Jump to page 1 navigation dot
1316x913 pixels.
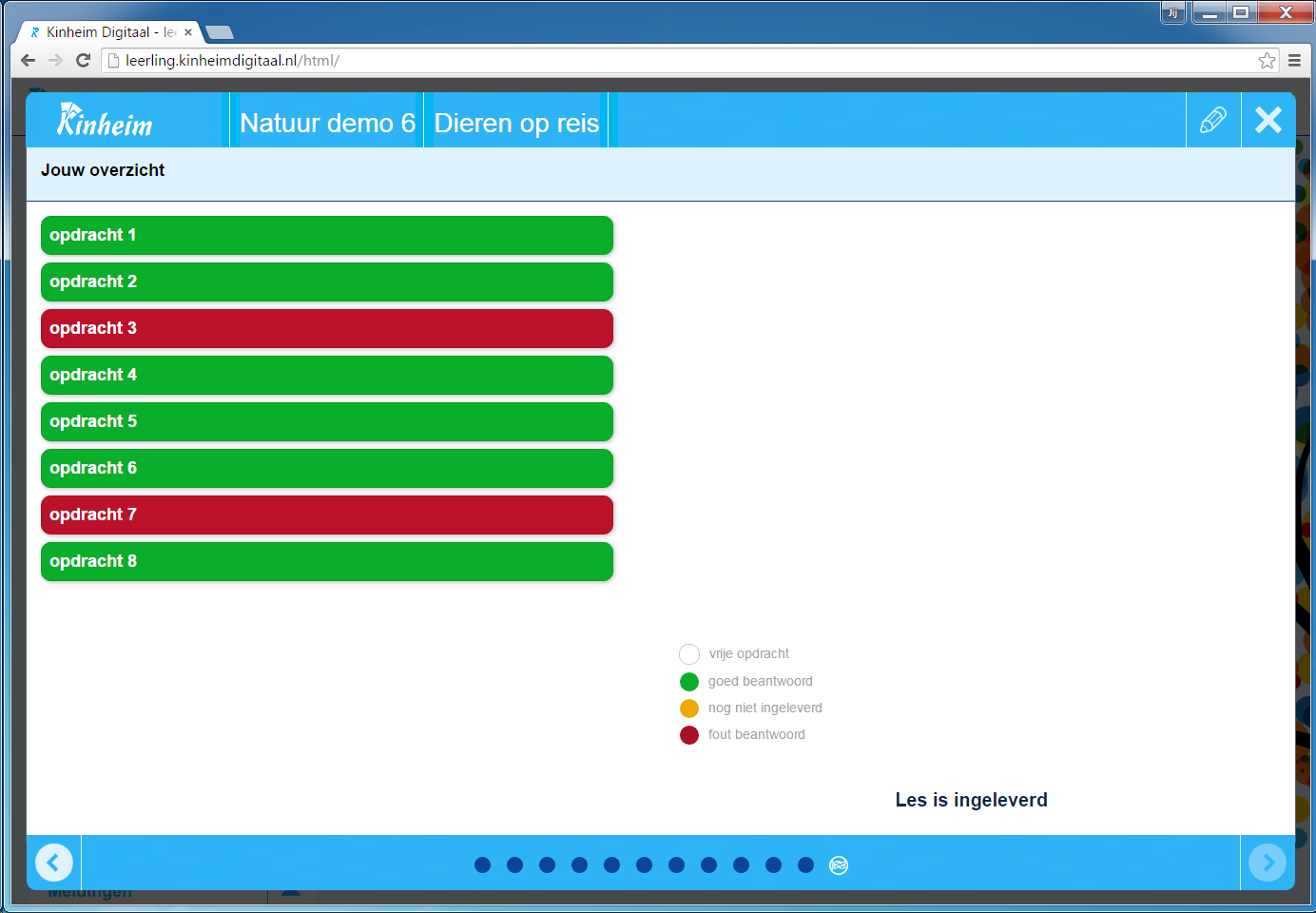483,864
